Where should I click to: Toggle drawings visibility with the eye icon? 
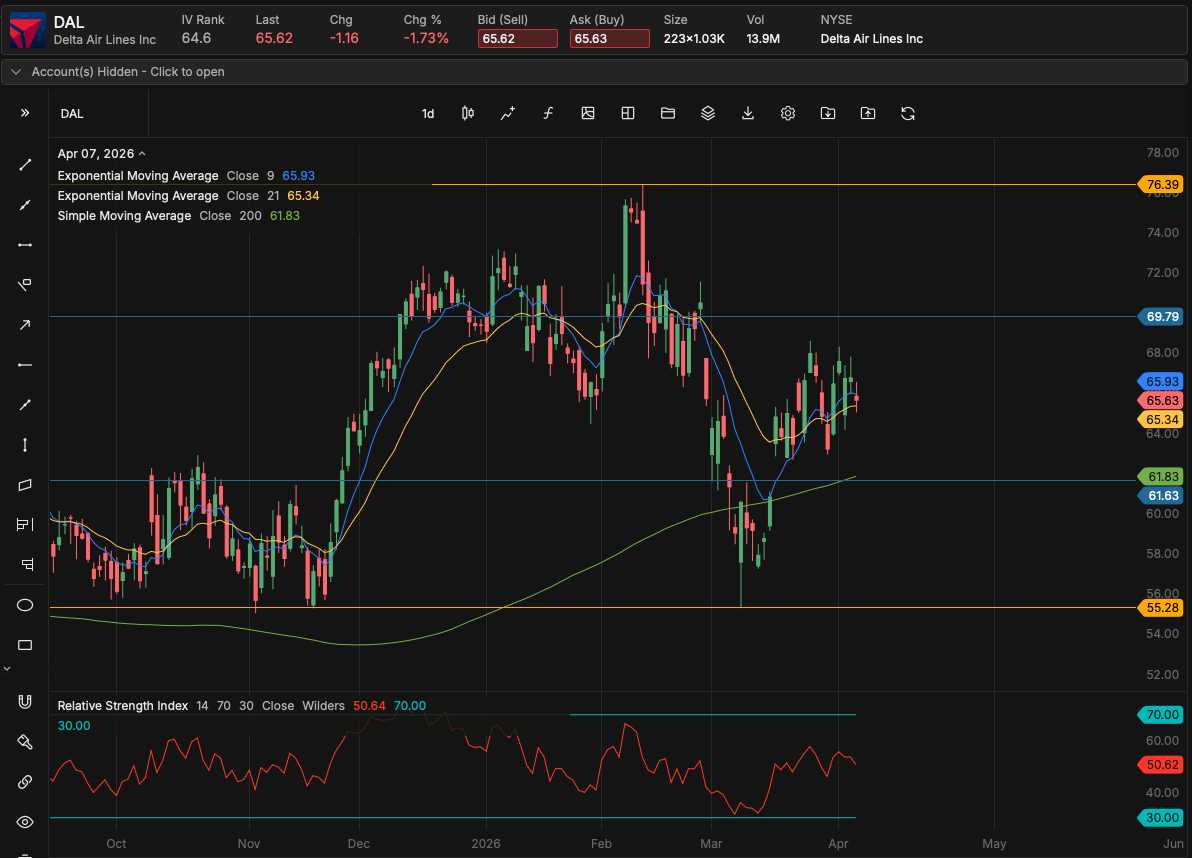[25, 821]
